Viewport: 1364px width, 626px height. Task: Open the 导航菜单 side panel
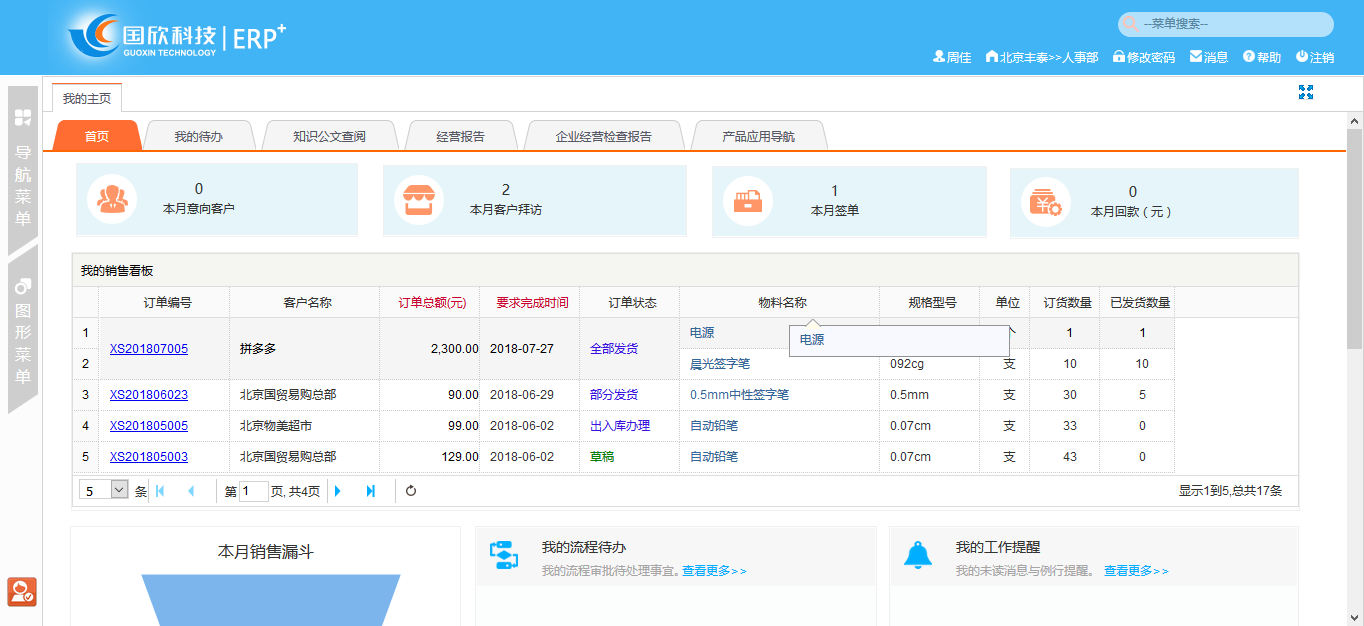coord(23,170)
